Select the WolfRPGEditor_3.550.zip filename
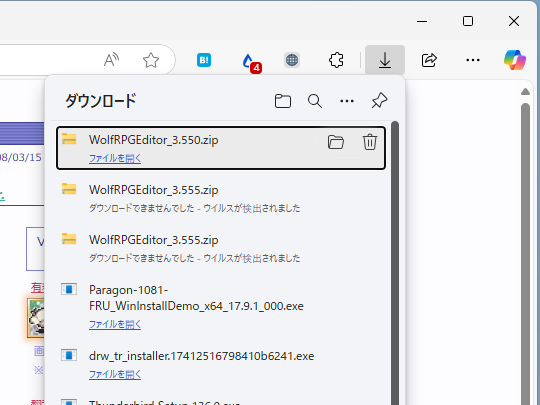The image size is (540, 405). coord(154,140)
